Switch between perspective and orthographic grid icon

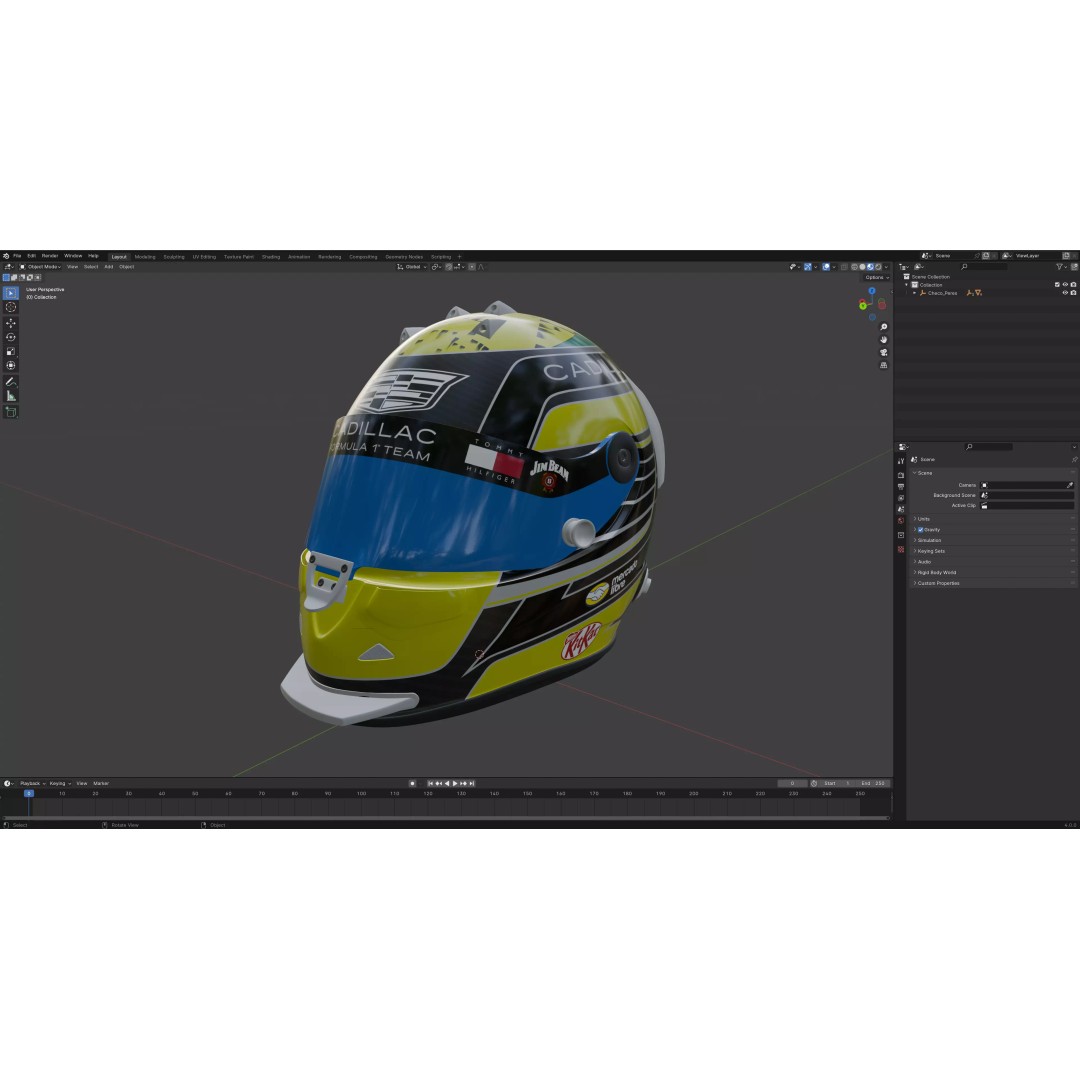884,365
